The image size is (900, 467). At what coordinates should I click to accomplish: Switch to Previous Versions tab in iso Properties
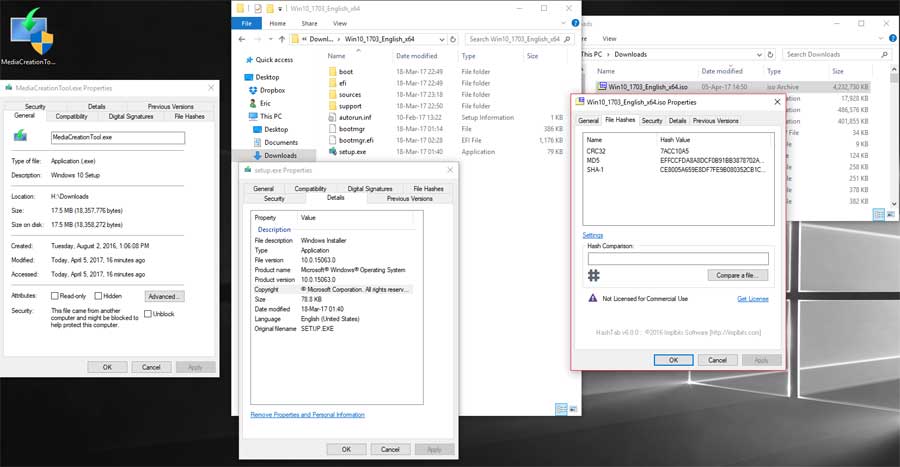715,120
